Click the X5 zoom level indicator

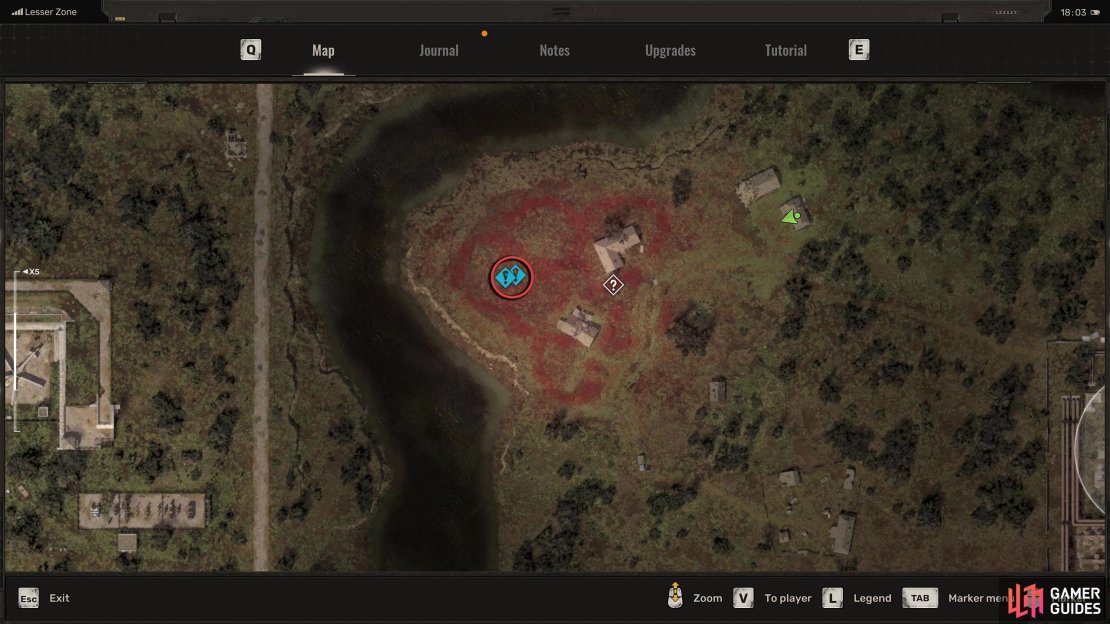[31, 271]
